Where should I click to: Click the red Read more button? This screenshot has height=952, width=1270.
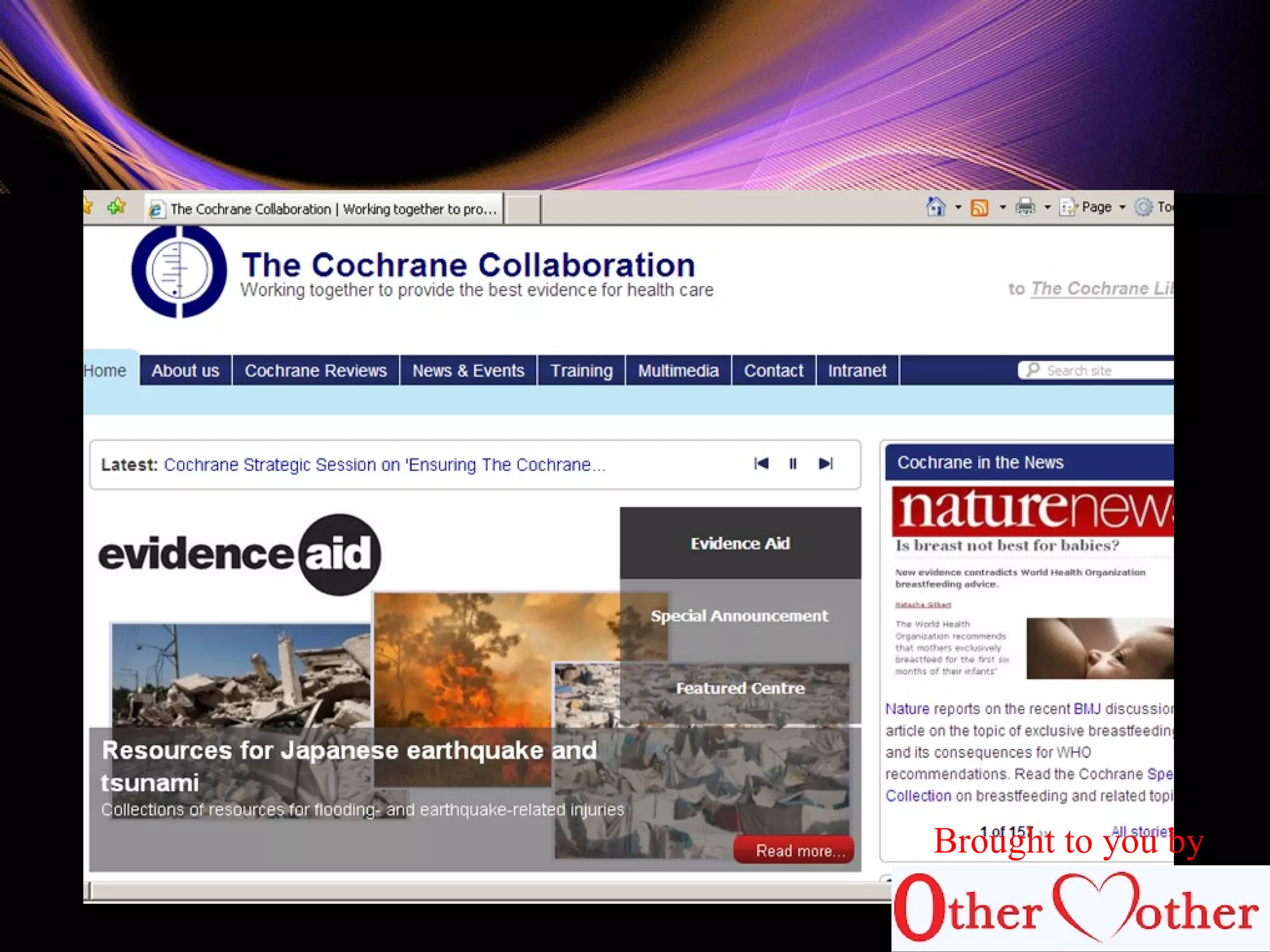794,850
